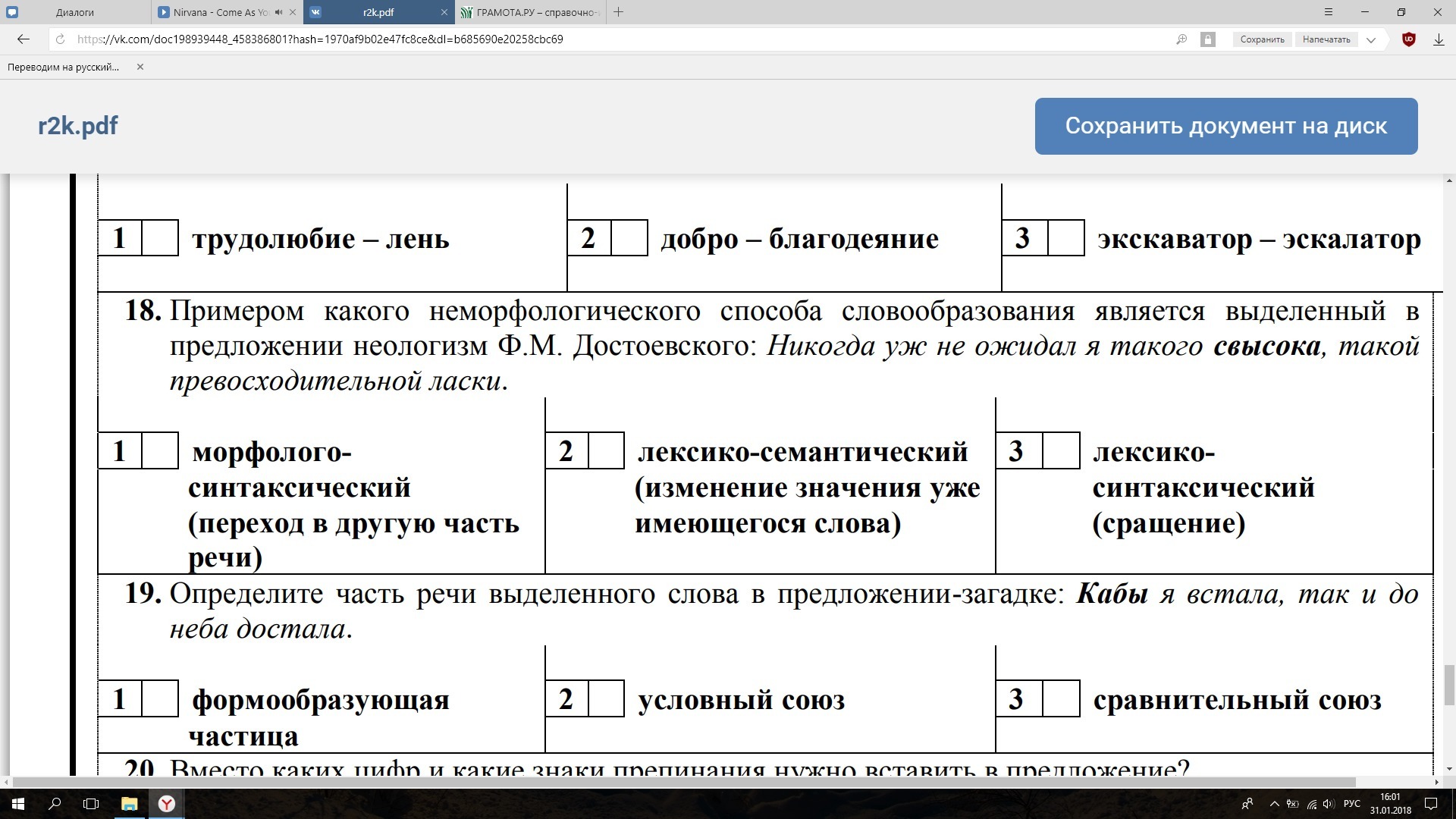Switch to the Диалоги tab
Image resolution: width=1456 pixels, height=819 pixels.
(x=74, y=12)
